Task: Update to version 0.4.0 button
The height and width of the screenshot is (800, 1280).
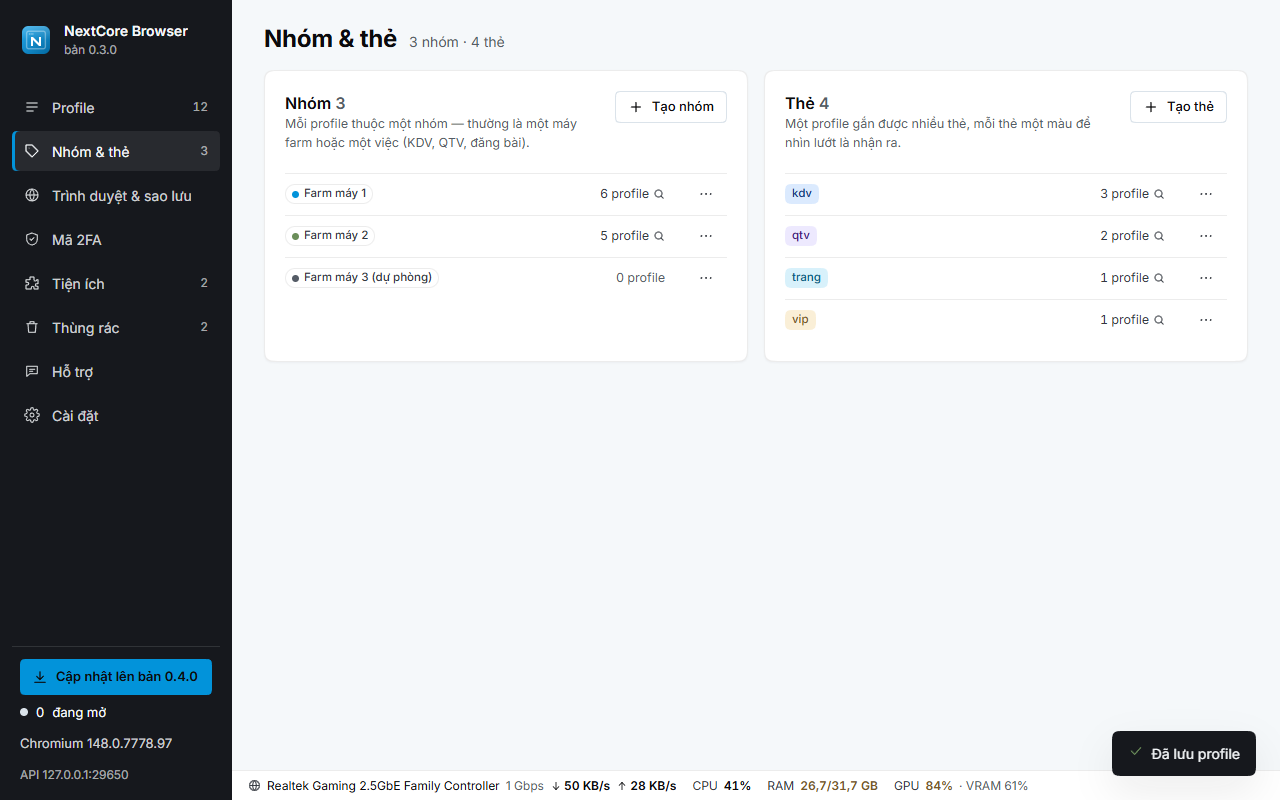Action: coord(116,677)
